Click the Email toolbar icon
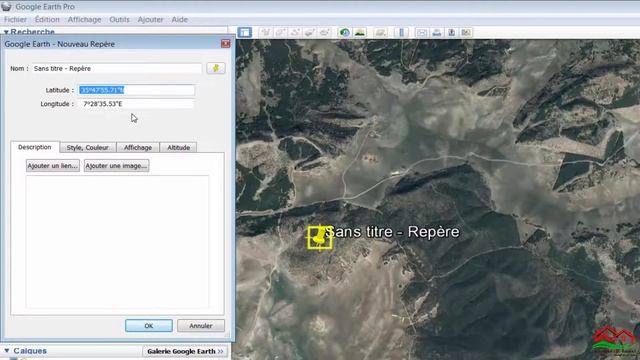This screenshot has height=360, width=640. click(422, 32)
